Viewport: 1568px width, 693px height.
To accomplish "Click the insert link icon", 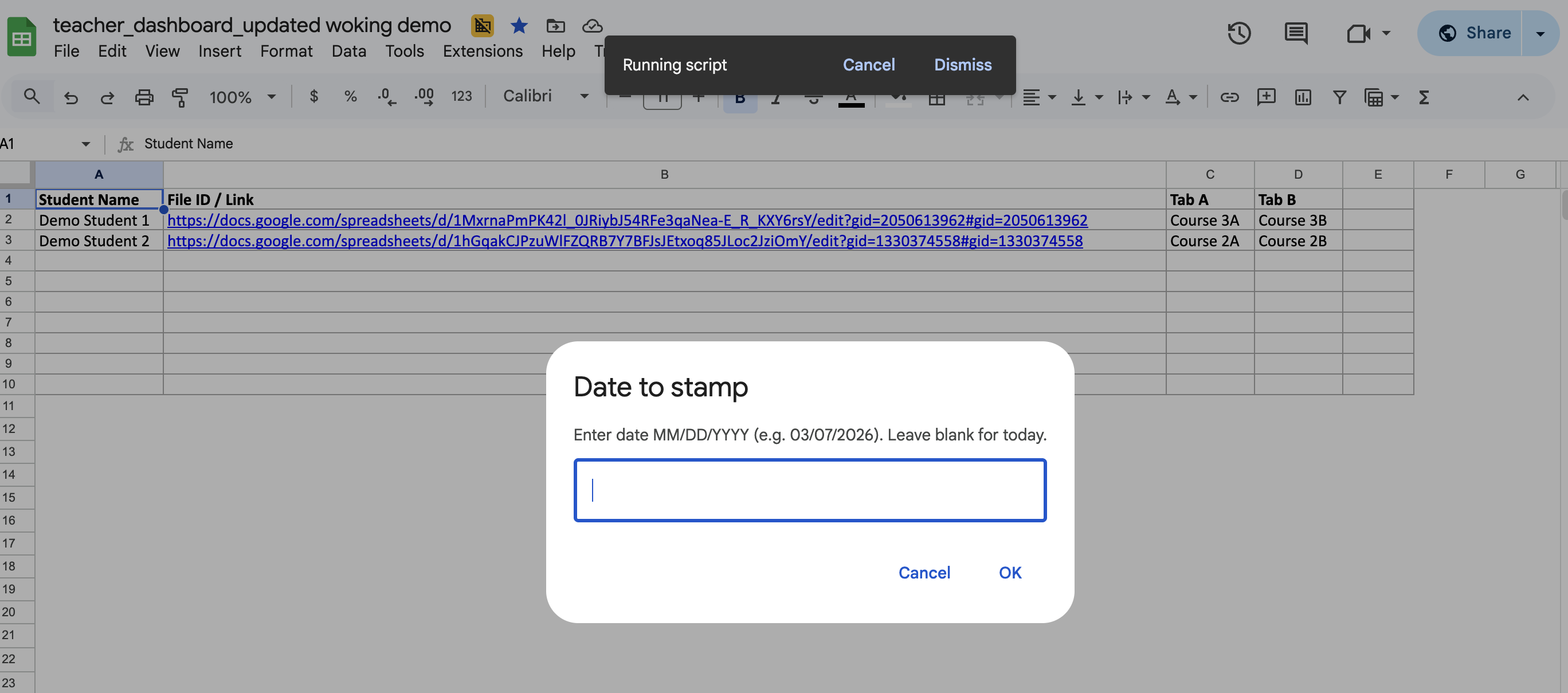I will click(x=1229, y=97).
